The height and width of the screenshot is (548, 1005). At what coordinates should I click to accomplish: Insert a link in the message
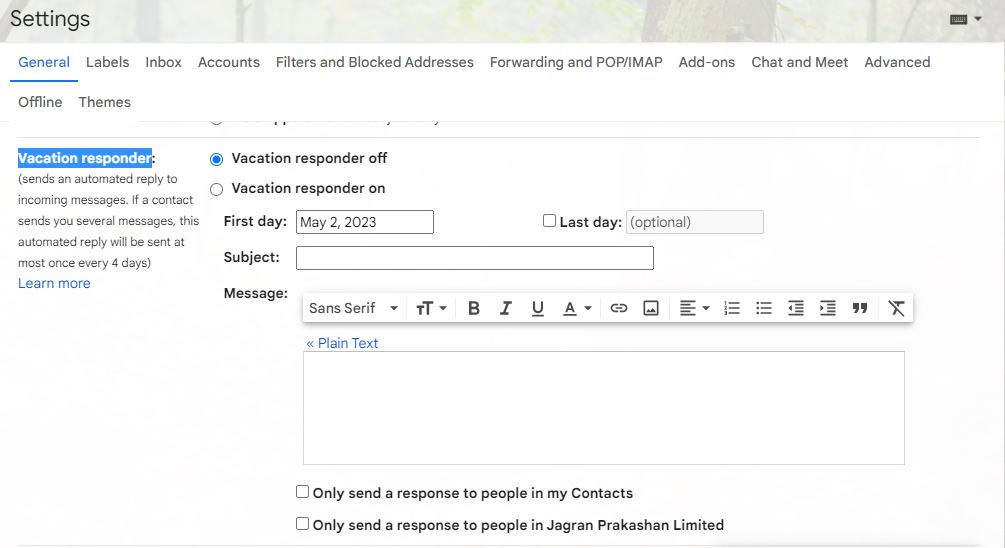pyautogui.click(x=619, y=308)
